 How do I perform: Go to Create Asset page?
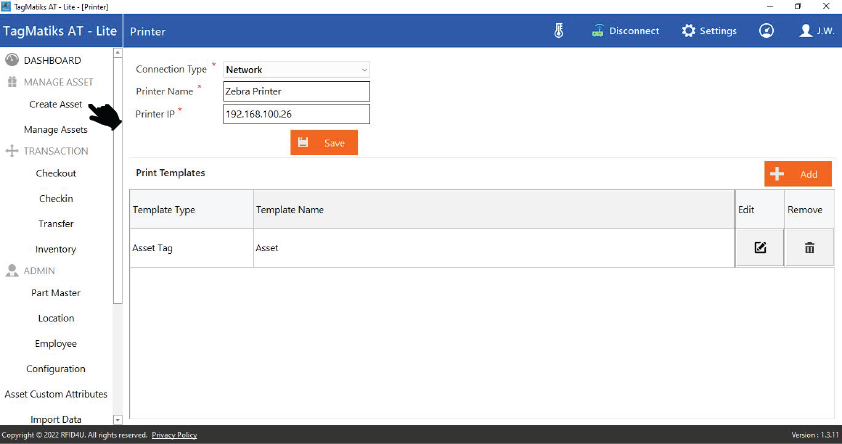point(56,105)
